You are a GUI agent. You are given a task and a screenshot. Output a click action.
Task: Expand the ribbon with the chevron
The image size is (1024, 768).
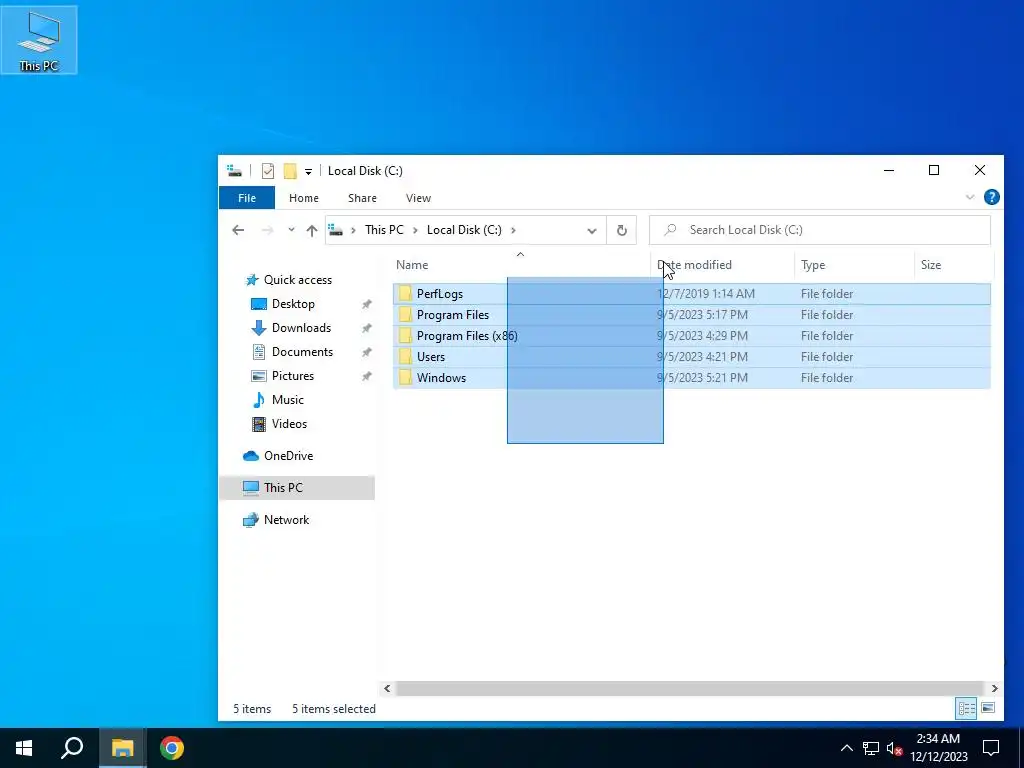[x=970, y=197]
